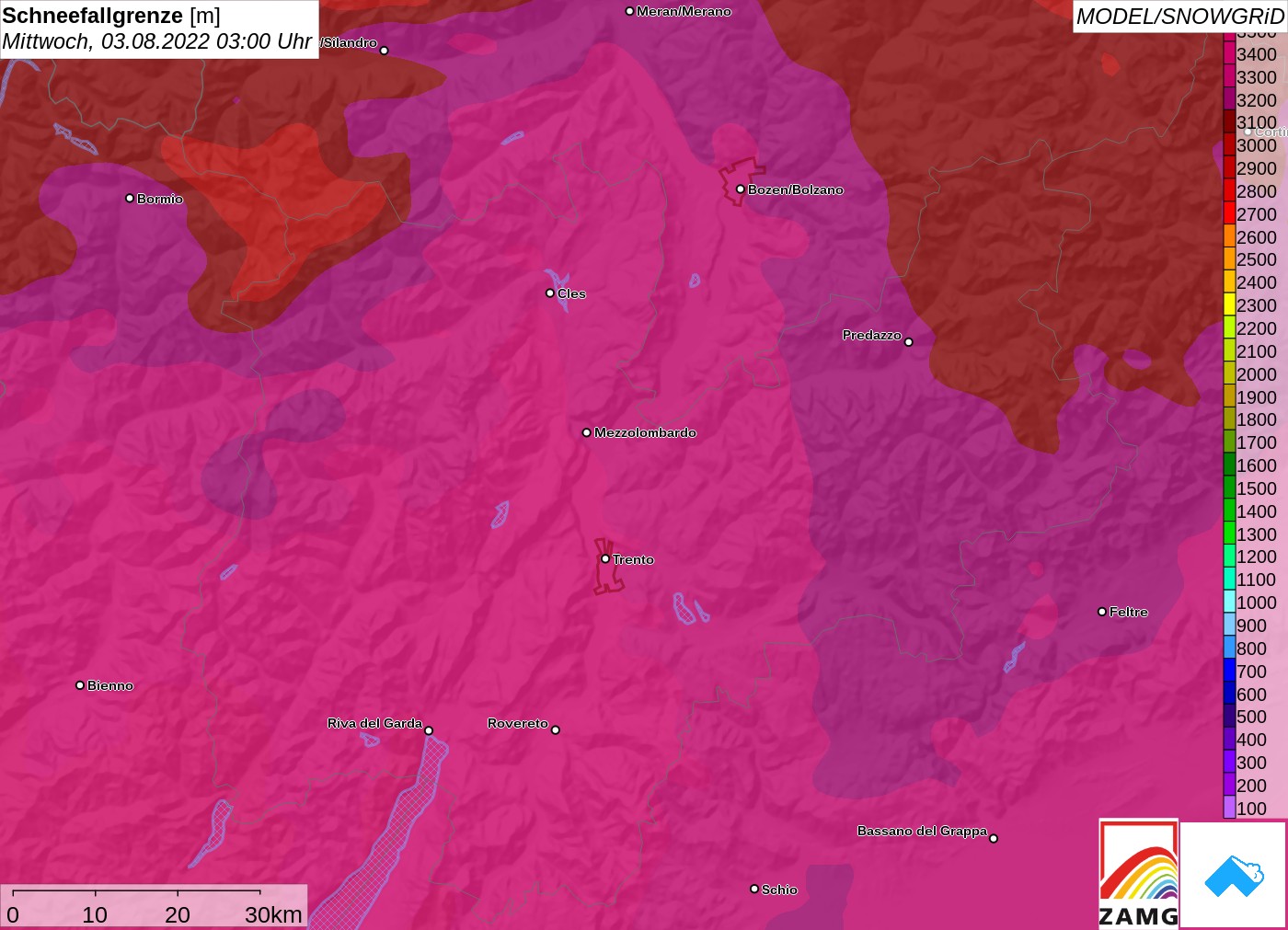This screenshot has width=1288, height=930.
Task: Click the 2300 m yellow legend swatch
Action: [1229, 305]
